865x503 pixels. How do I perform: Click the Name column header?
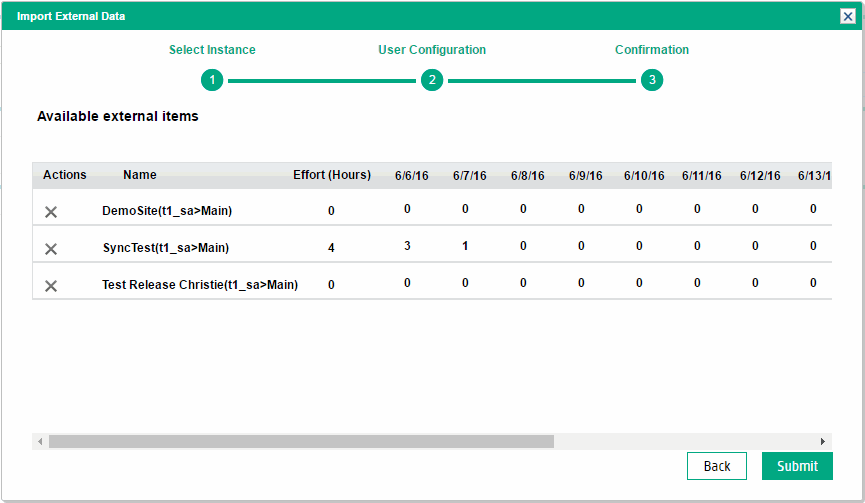coord(140,175)
